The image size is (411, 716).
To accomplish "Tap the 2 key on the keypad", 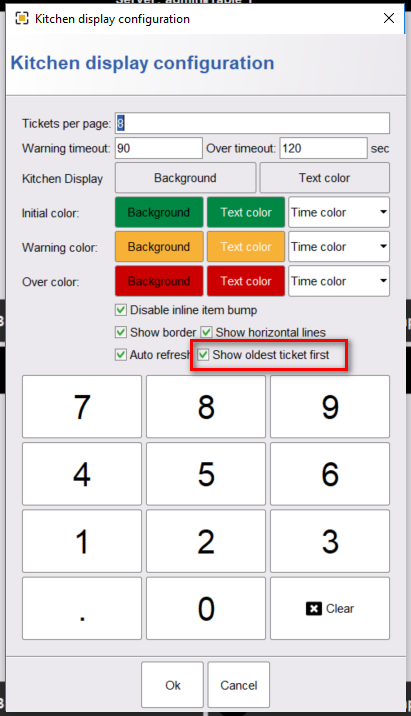I will (206, 541).
